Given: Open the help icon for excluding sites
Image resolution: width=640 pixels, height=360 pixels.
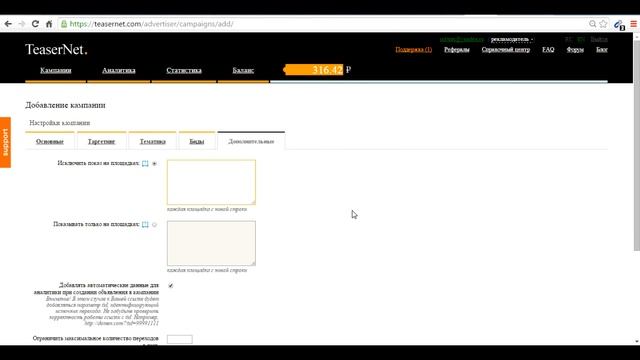Looking at the screenshot, I should tap(145, 163).
